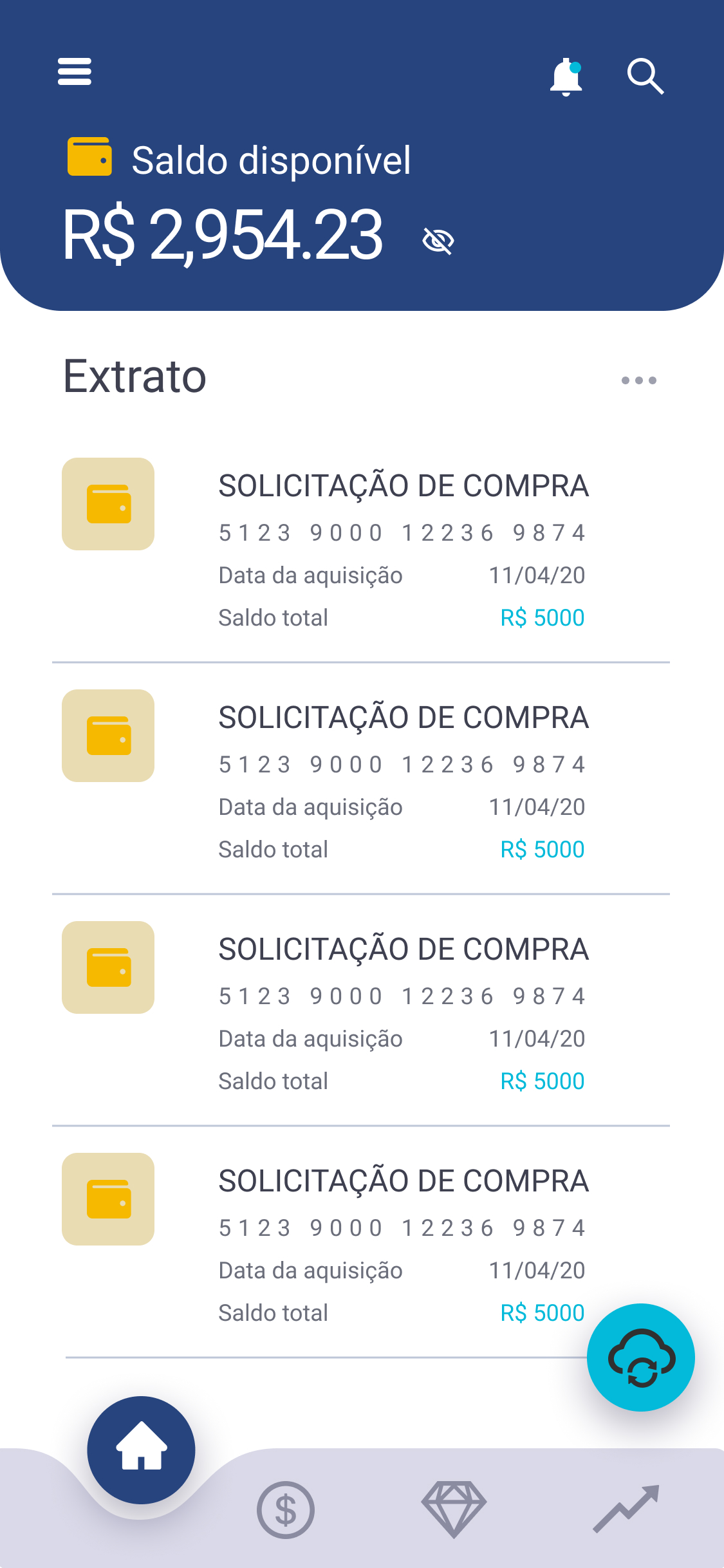Tap the R$ 2,954.23 balance amount

coord(223,235)
